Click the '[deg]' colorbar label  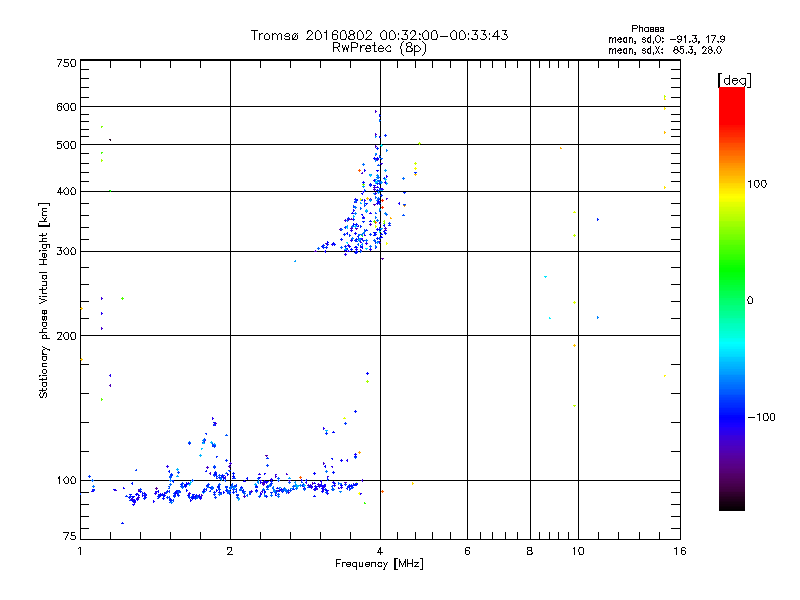click(734, 80)
